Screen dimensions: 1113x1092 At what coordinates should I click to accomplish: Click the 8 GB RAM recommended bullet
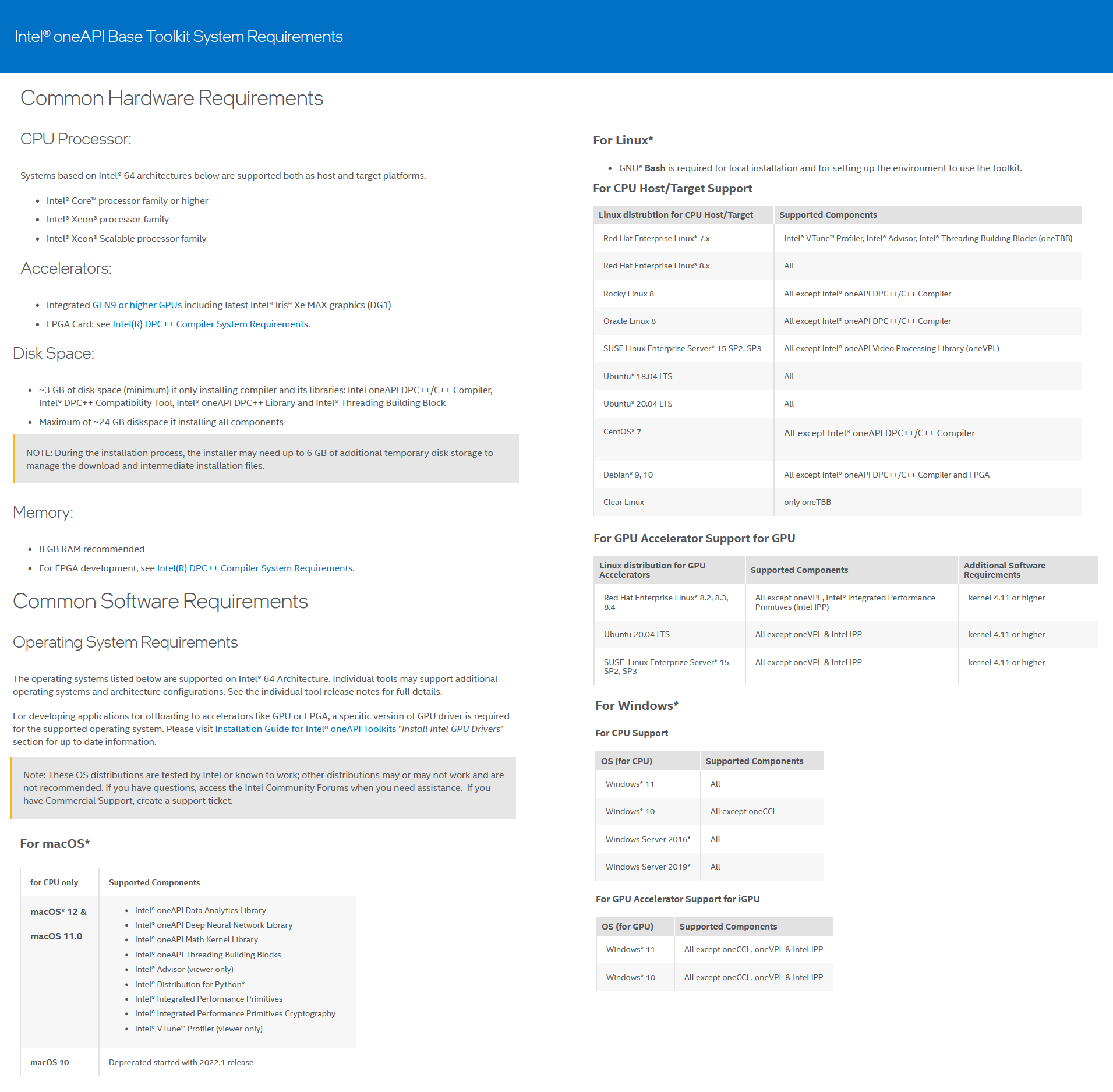coord(91,549)
